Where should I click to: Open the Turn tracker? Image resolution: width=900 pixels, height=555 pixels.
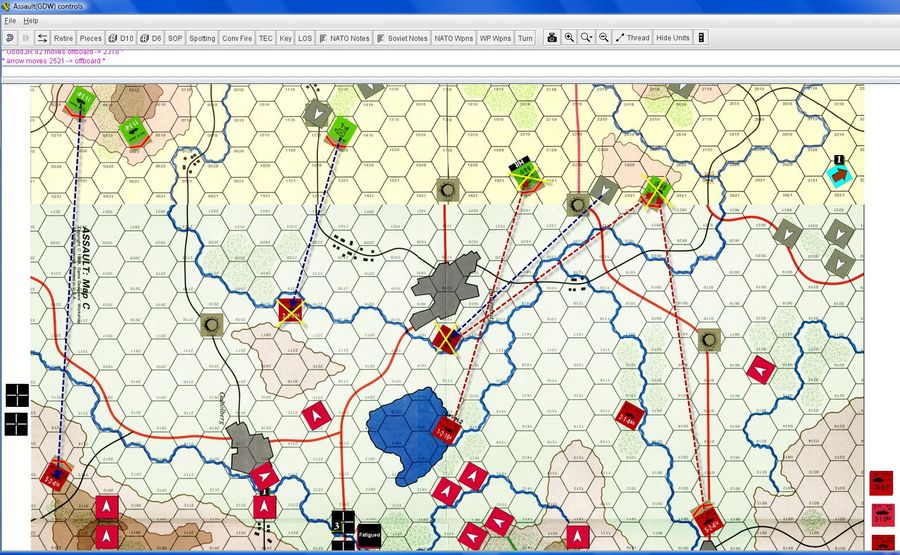coord(525,38)
